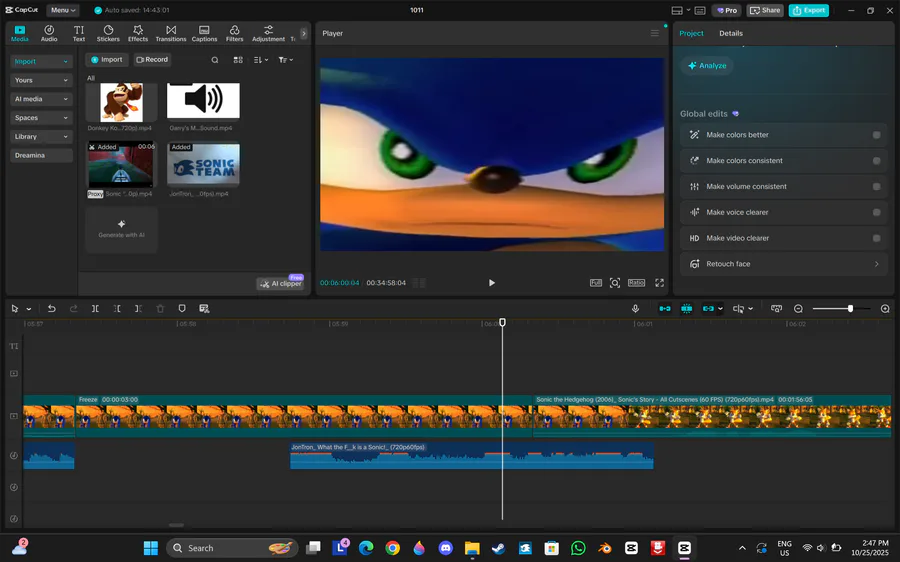Zoom in the timeline

(x=885, y=309)
